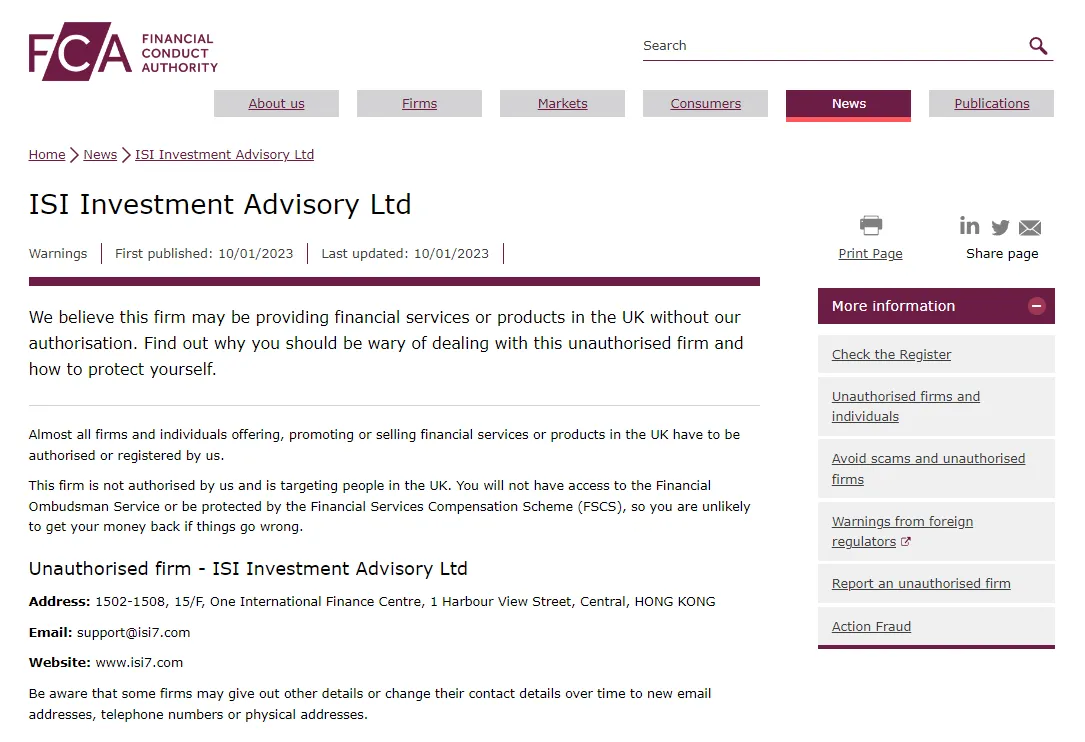The image size is (1085, 742).
Task: Open Warnings from foreign regulators link
Action: tap(902, 531)
